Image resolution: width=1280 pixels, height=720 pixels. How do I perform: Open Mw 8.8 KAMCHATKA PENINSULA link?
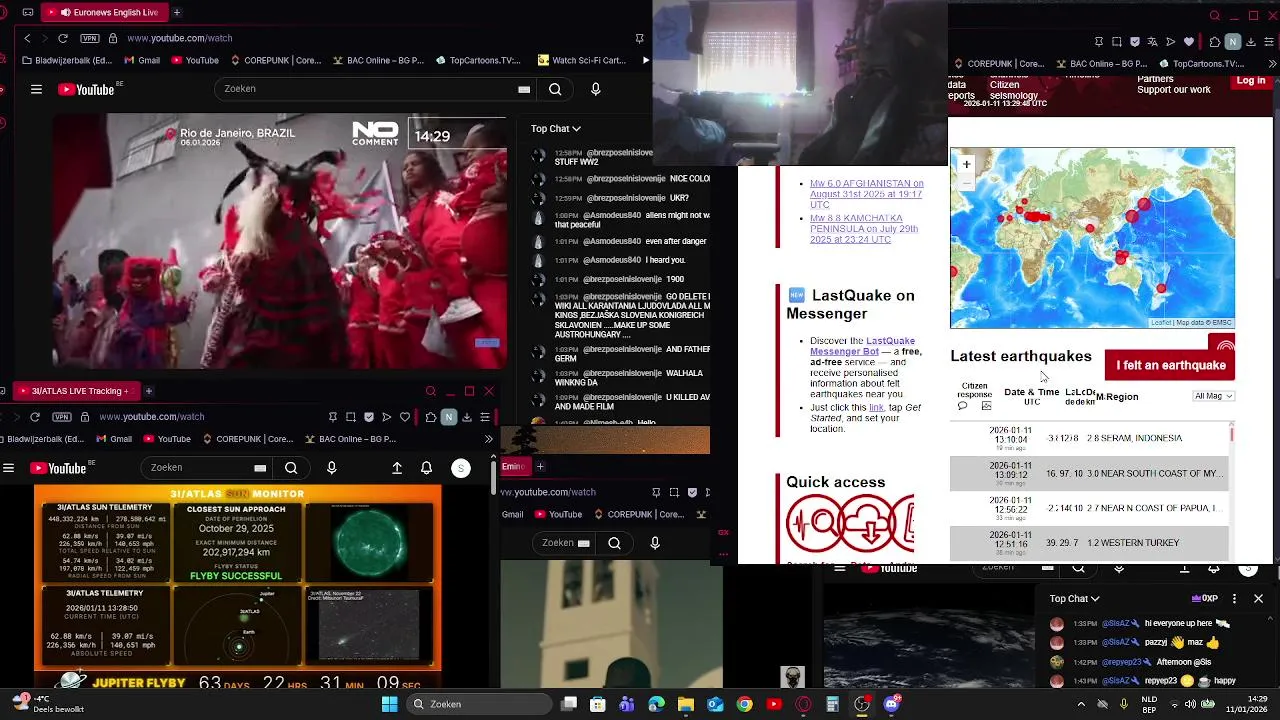coord(864,229)
